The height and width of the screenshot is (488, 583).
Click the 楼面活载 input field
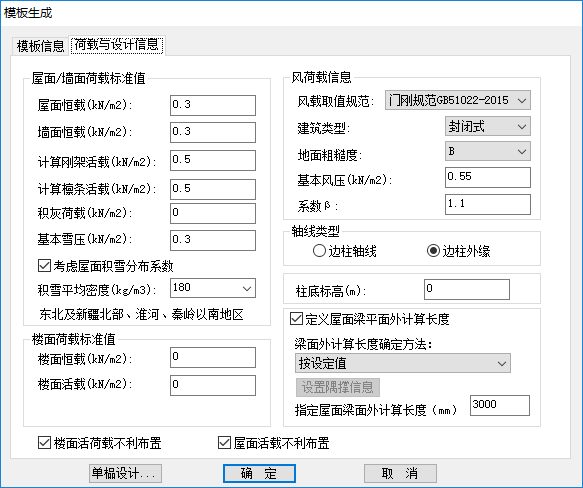click(213, 385)
